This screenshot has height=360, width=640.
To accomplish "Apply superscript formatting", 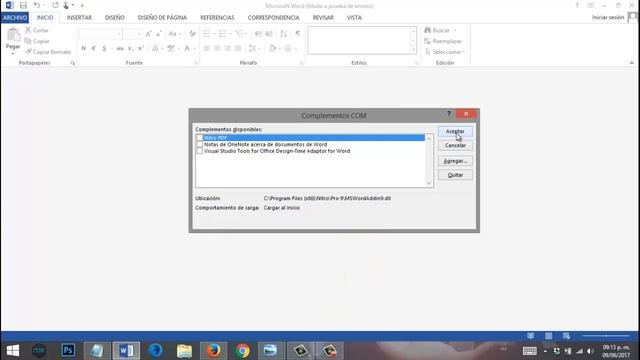I will [140, 48].
